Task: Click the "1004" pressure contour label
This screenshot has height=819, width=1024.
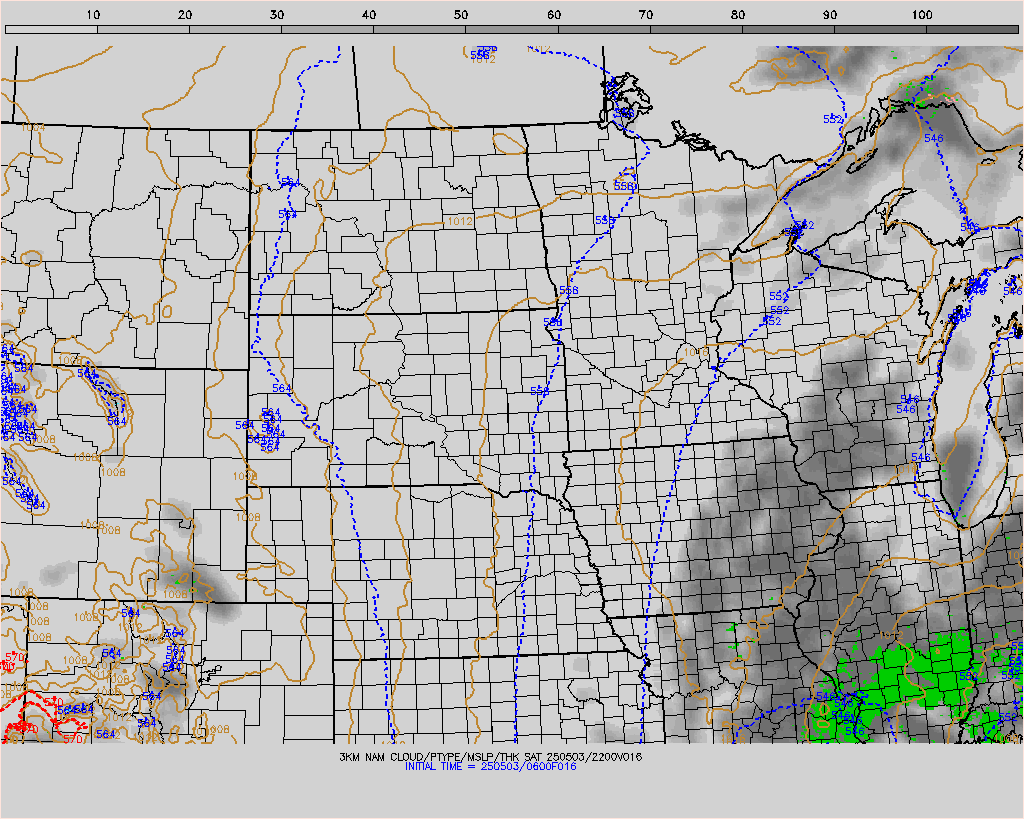Action: coord(33,127)
